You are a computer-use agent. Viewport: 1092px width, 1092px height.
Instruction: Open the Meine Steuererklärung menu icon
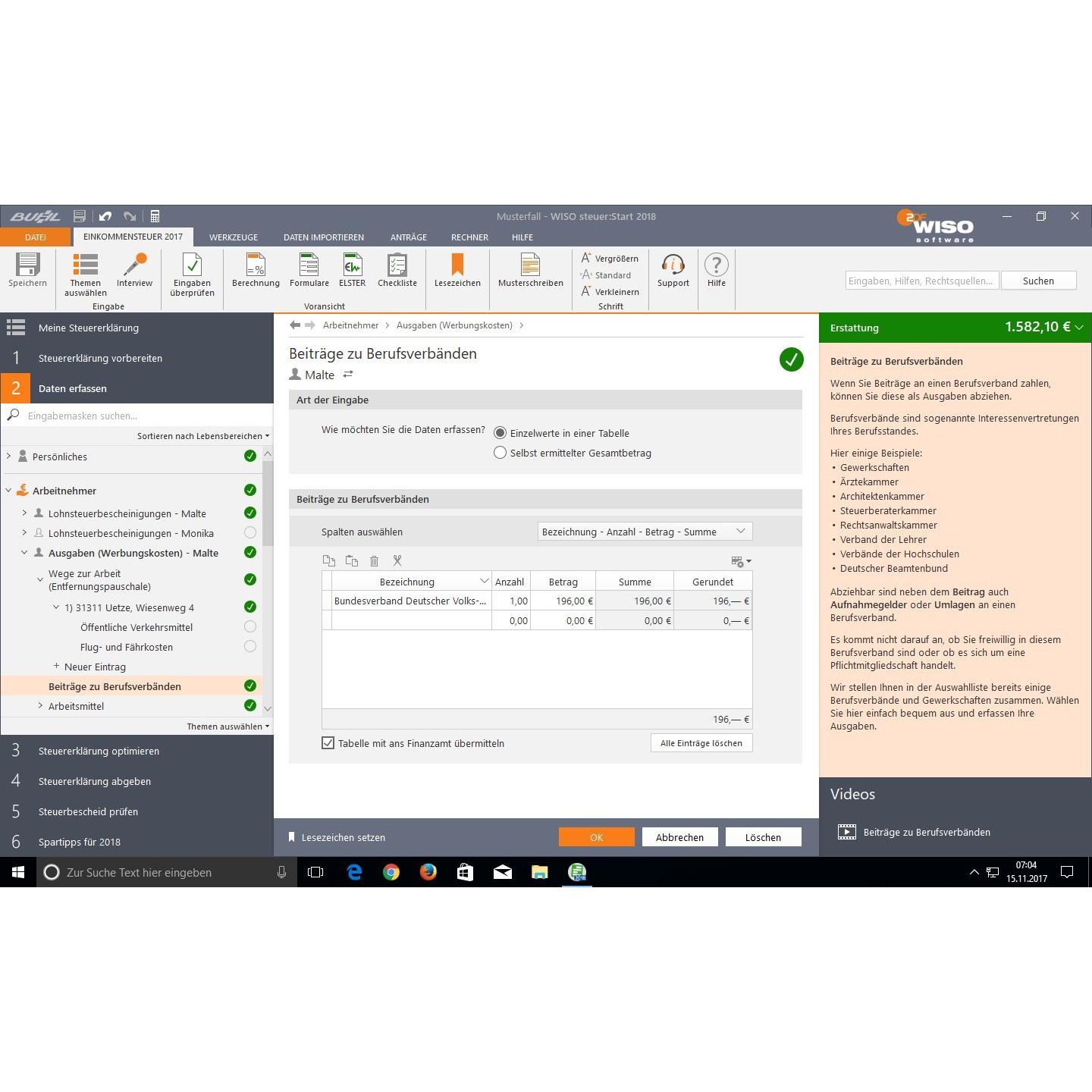pyautogui.click(x=16, y=328)
